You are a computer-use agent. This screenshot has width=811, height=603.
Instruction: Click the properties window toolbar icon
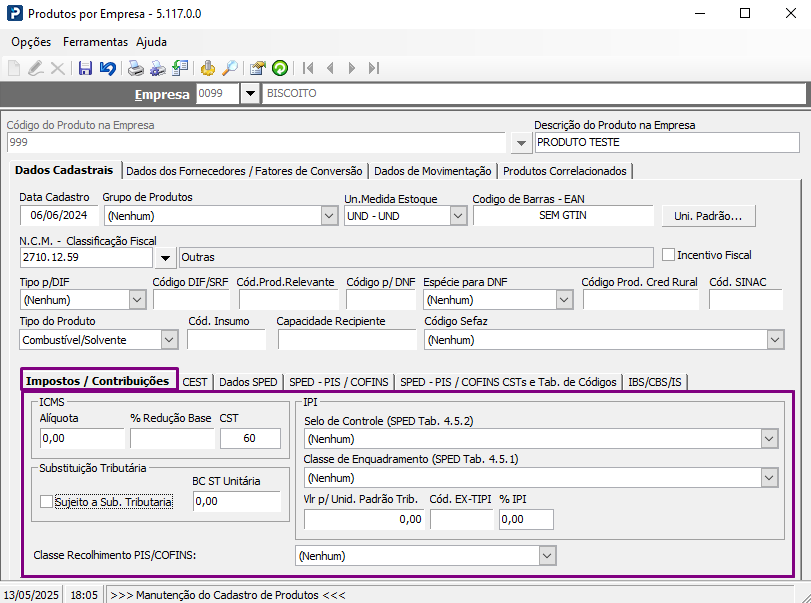257,68
